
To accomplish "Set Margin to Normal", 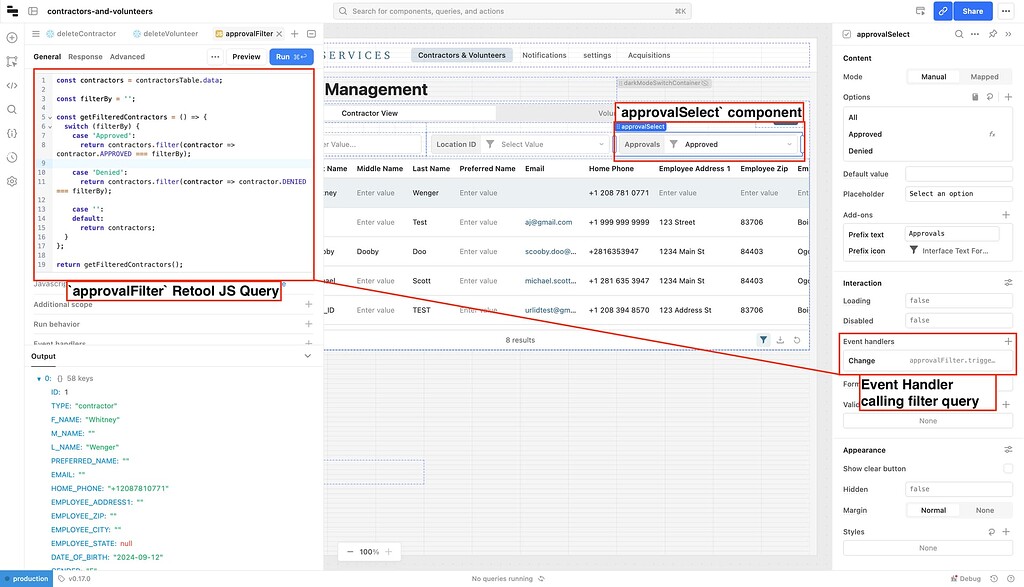I will tap(933, 510).
